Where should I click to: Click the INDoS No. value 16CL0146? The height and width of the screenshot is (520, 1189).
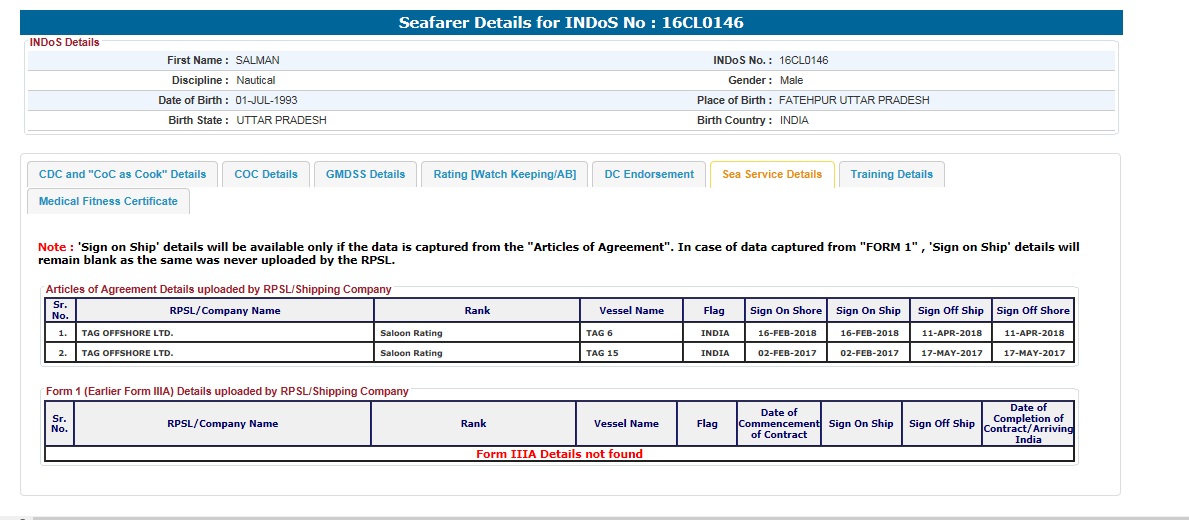point(804,60)
